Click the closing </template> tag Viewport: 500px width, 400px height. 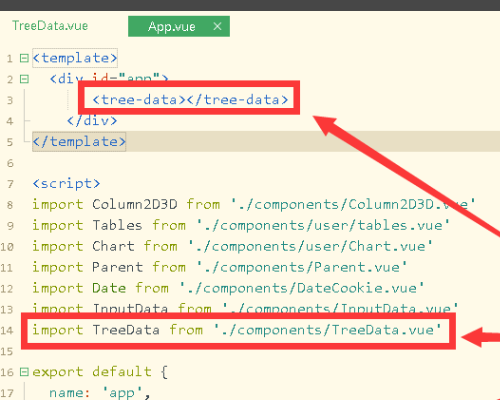click(79, 142)
